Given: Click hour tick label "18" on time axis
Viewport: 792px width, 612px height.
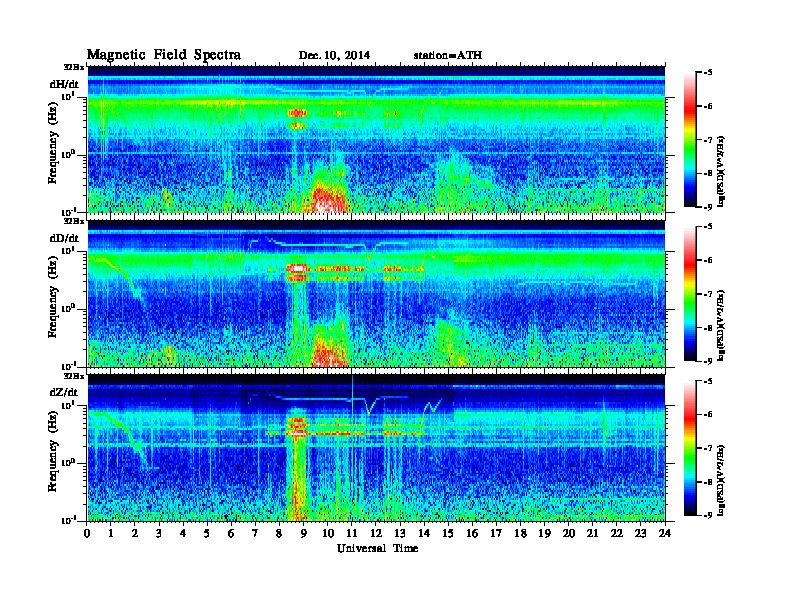Looking at the screenshot, I should pos(521,533).
